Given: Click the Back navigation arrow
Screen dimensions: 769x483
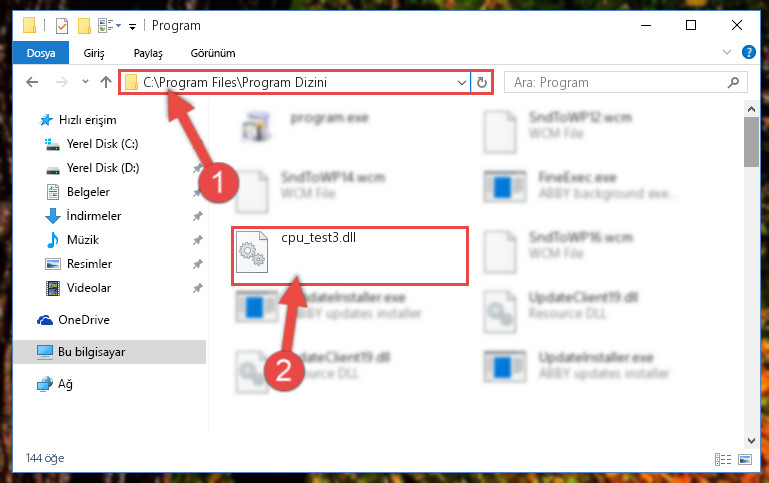Looking at the screenshot, I should point(32,82).
